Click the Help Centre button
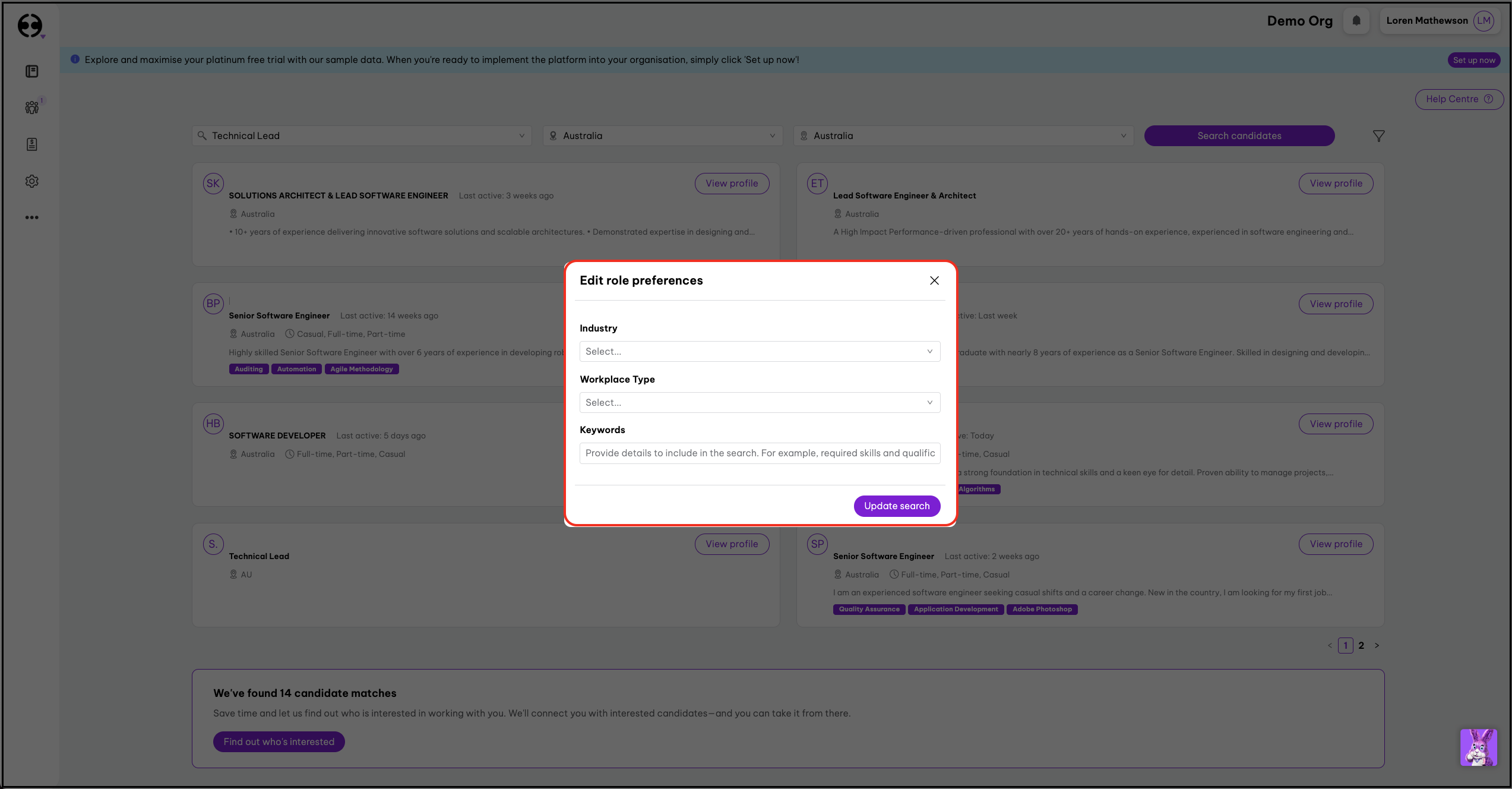1512x789 pixels. point(1459,99)
